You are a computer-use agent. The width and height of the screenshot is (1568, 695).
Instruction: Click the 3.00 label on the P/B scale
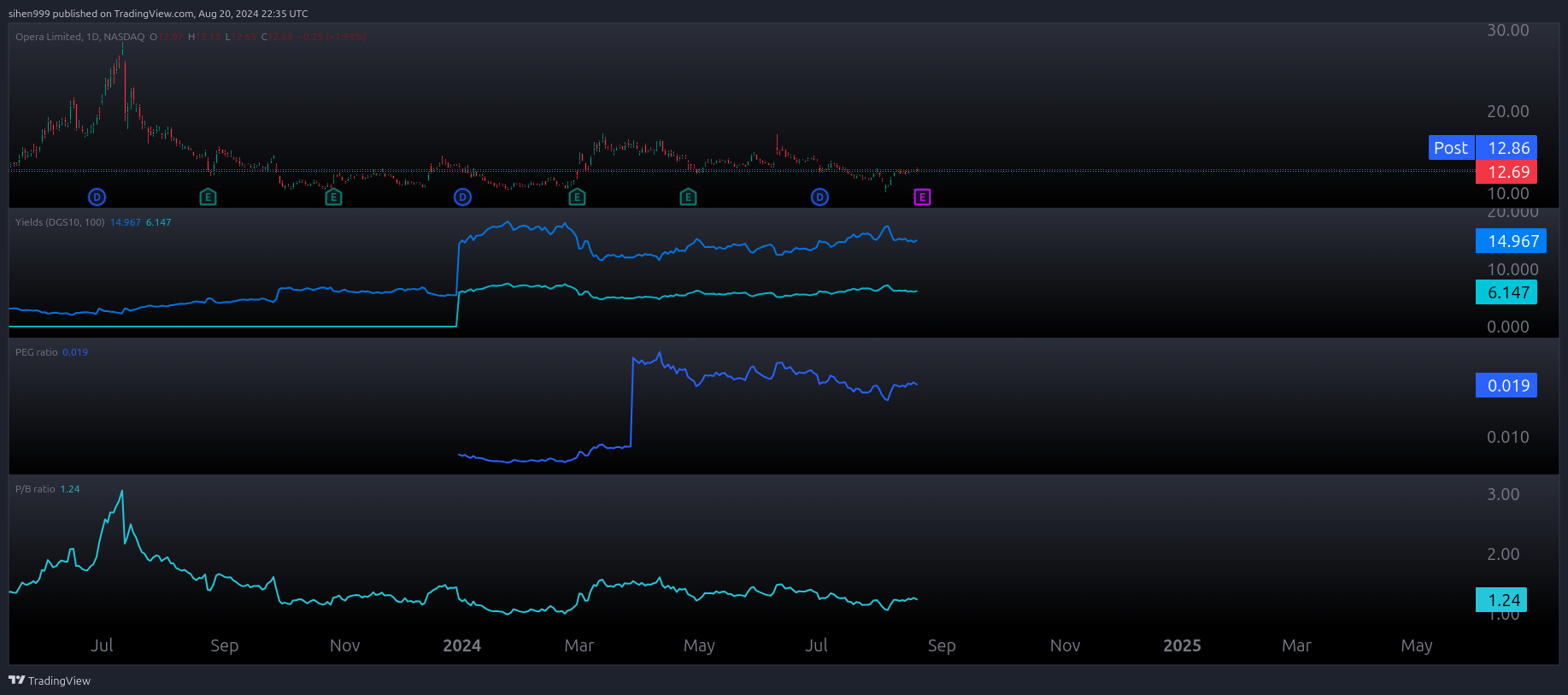tap(1504, 494)
